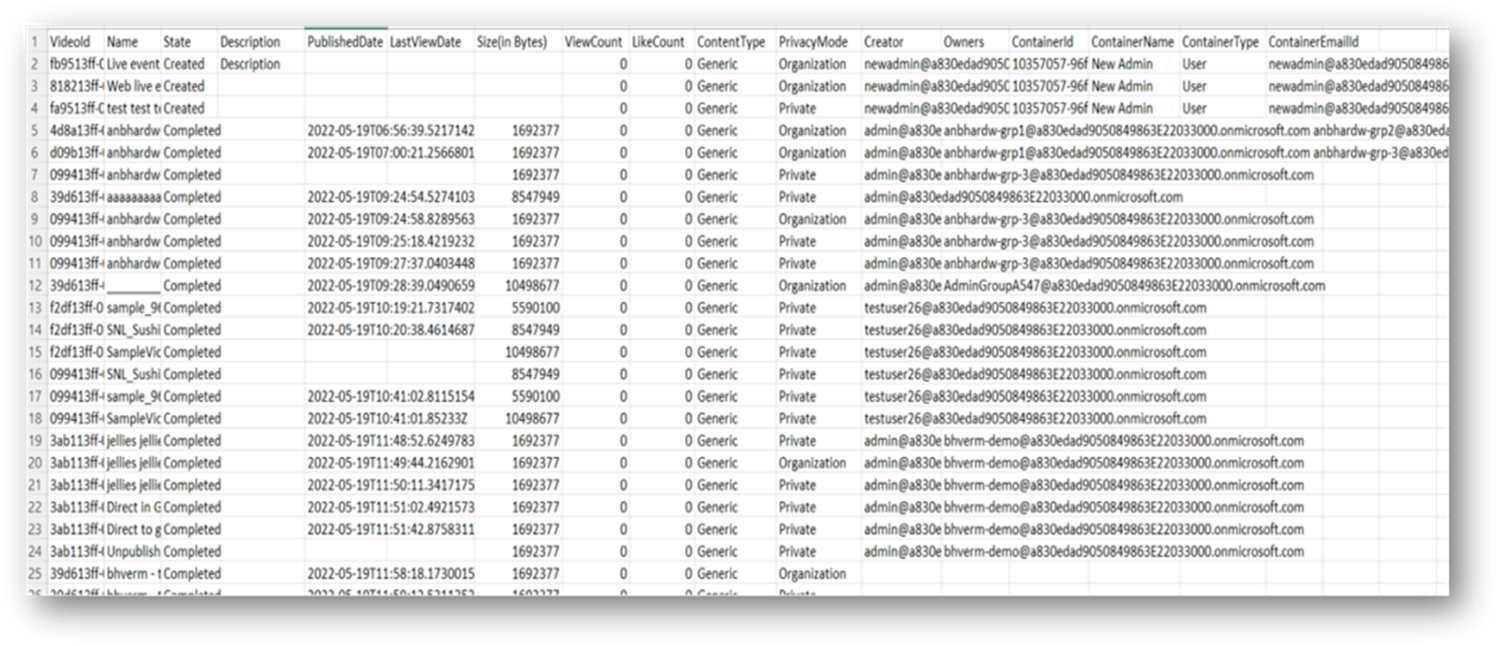
Task: Click the ViewCount header cell
Action: pos(595,42)
